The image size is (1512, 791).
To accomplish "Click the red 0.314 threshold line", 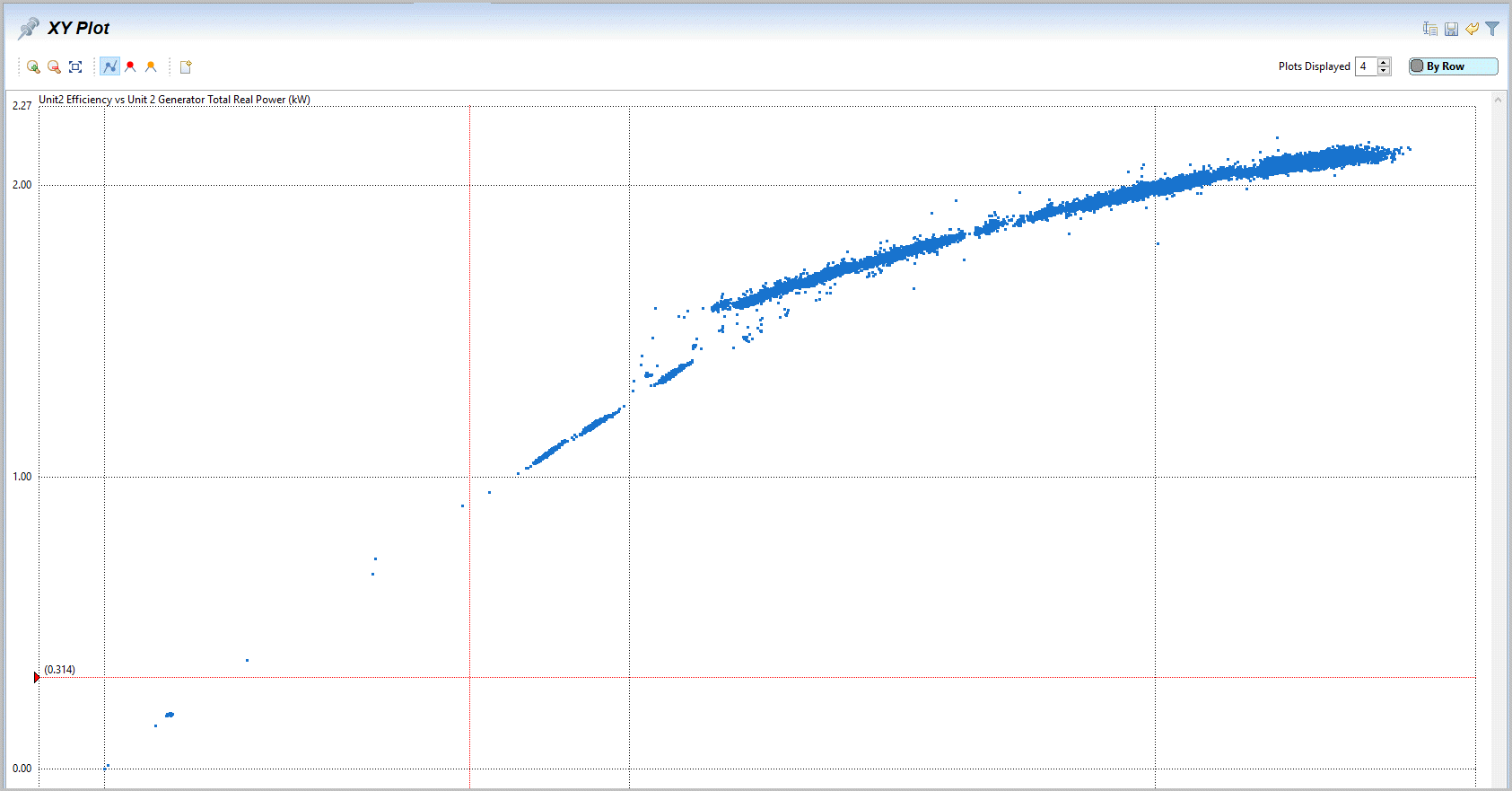I will coord(808,678).
